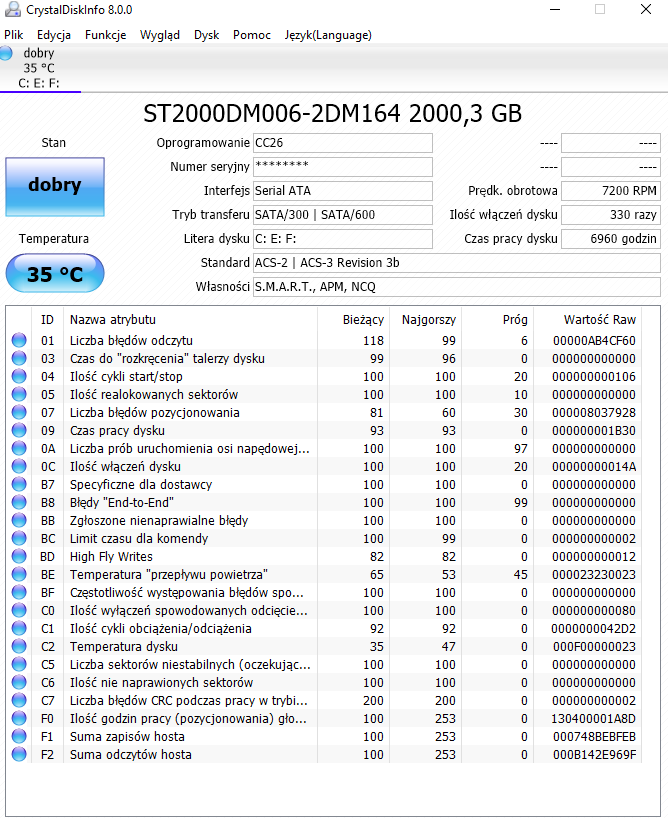This screenshot has height=818, width=668.
Task: Click the Nazwa atrybutu column header
Action: [x=190, y=319]
